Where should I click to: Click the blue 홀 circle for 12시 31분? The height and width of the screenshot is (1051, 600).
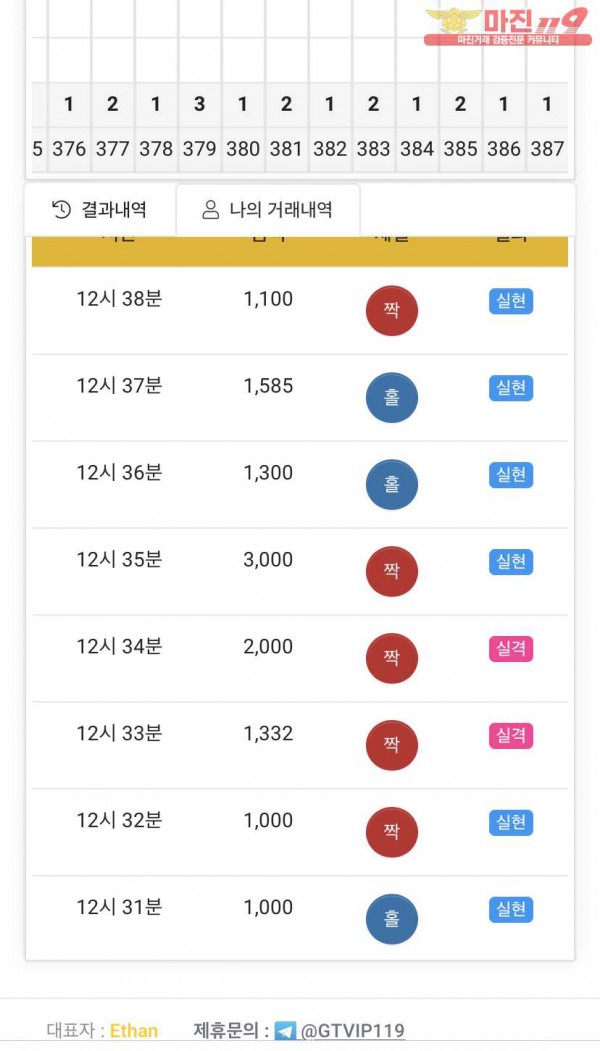[392, 919]
